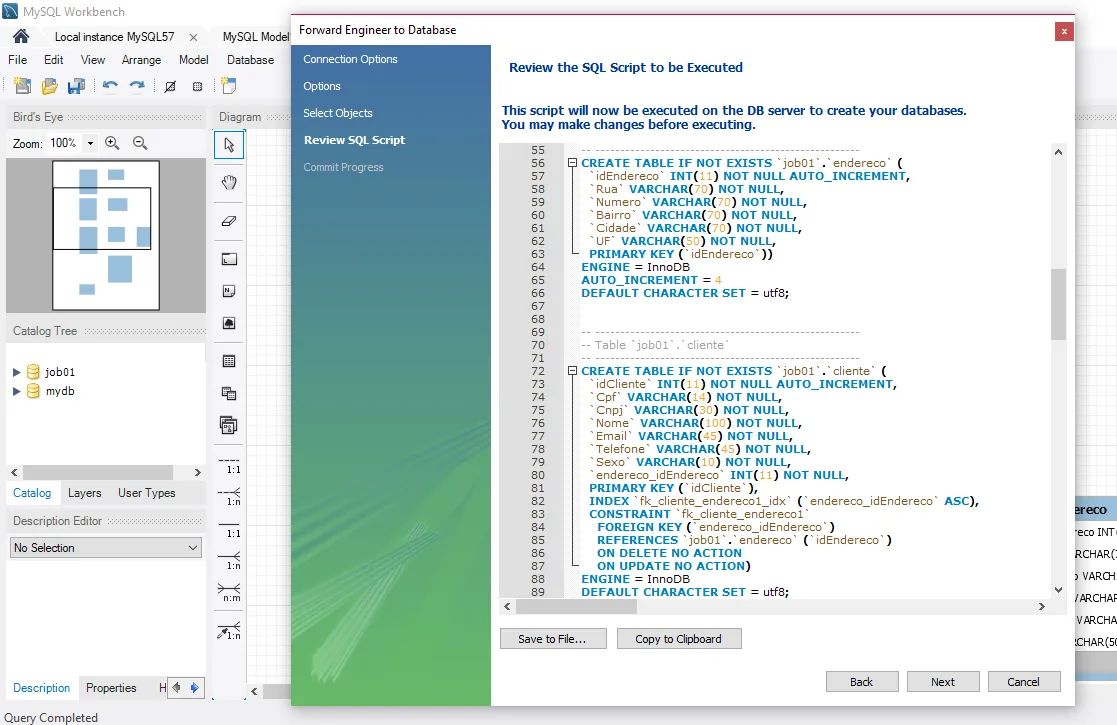Open the Database menu
This screenshot has height=725, width=1117.
[x=250, y=60]
